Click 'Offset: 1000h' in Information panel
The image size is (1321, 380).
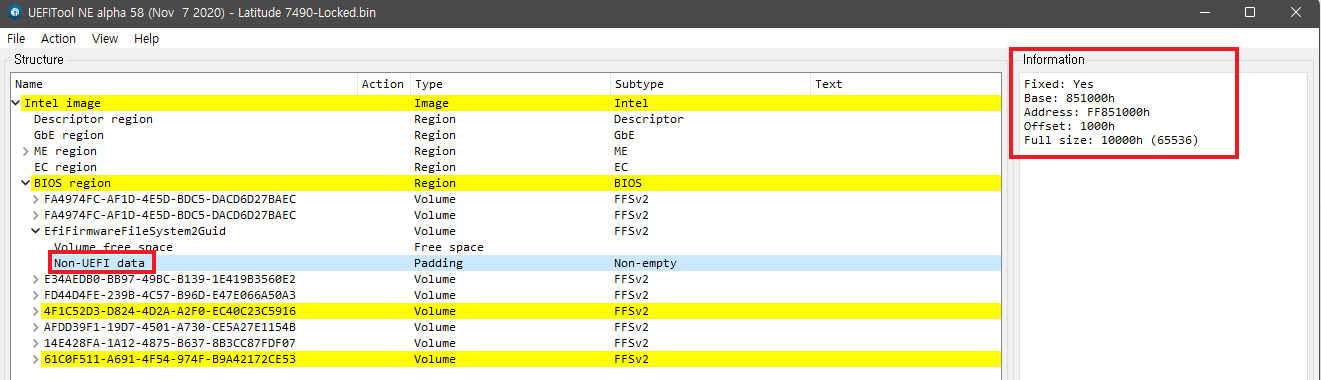pos(1070,126)
